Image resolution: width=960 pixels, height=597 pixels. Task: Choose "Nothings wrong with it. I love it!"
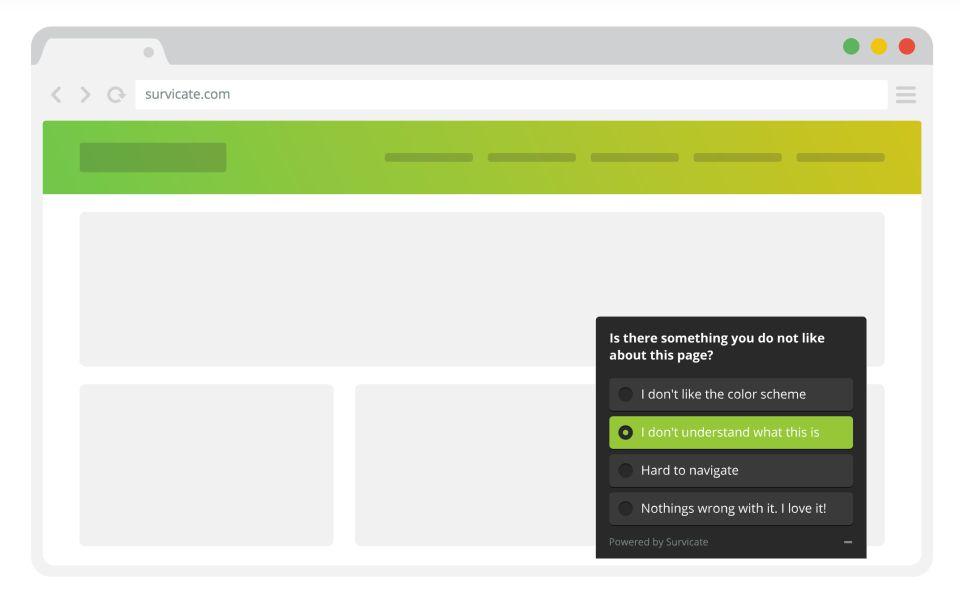click(730, 508)
